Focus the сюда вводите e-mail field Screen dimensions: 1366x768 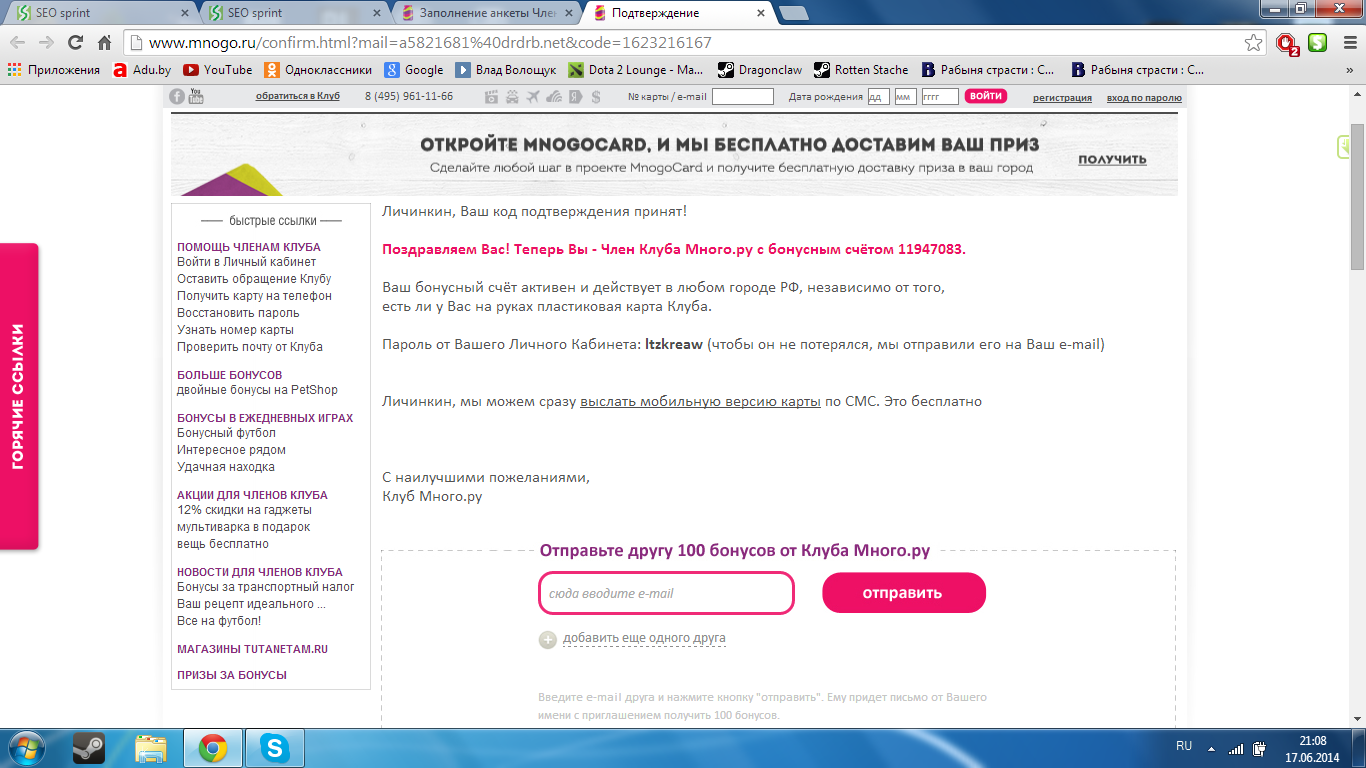(x=666, y=593)
